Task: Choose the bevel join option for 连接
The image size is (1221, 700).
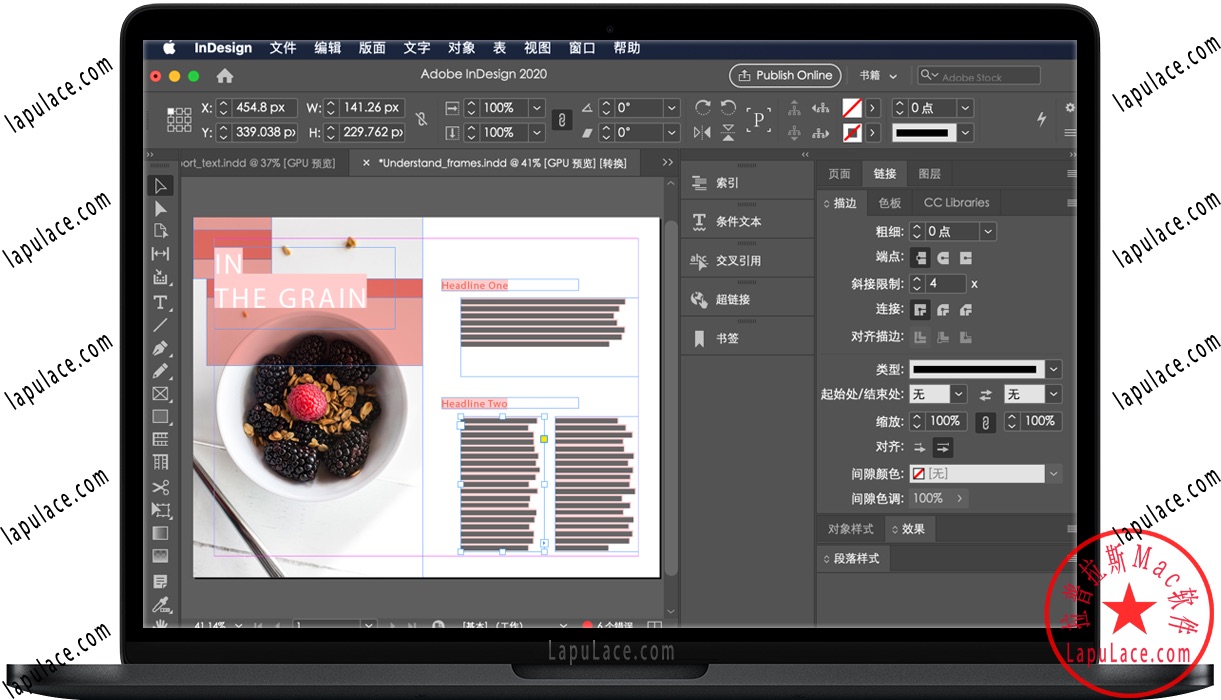Action: tap(965, 310)
